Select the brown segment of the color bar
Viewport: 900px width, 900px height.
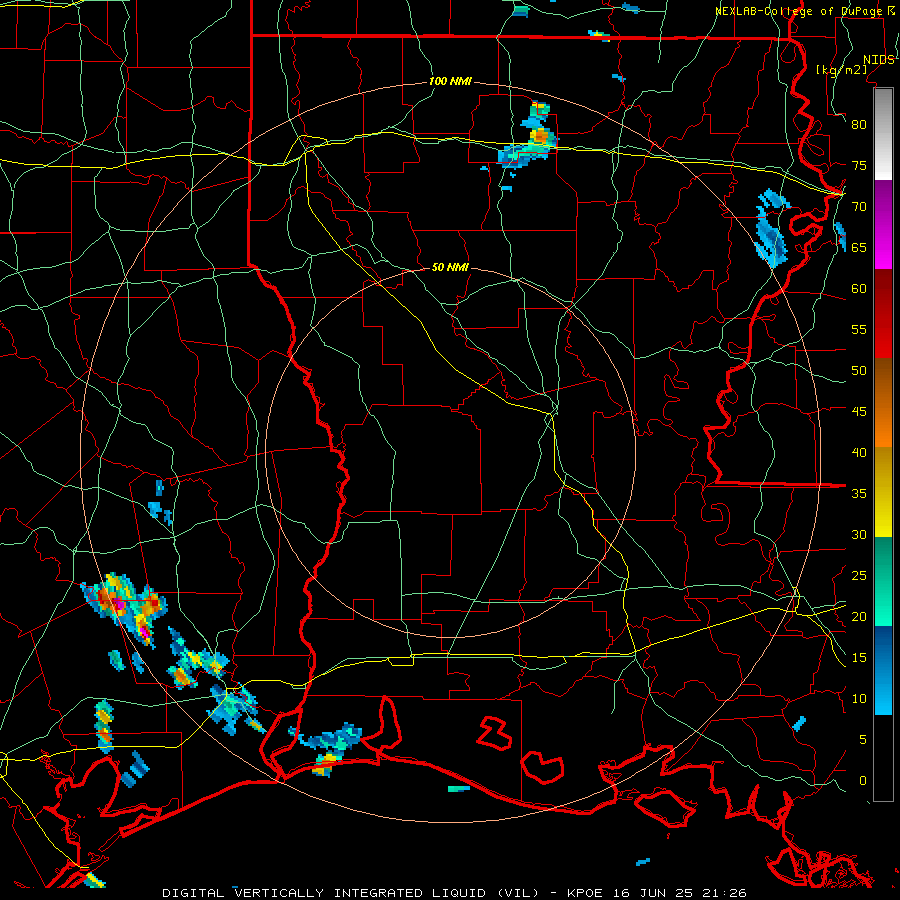click(883, 381)
